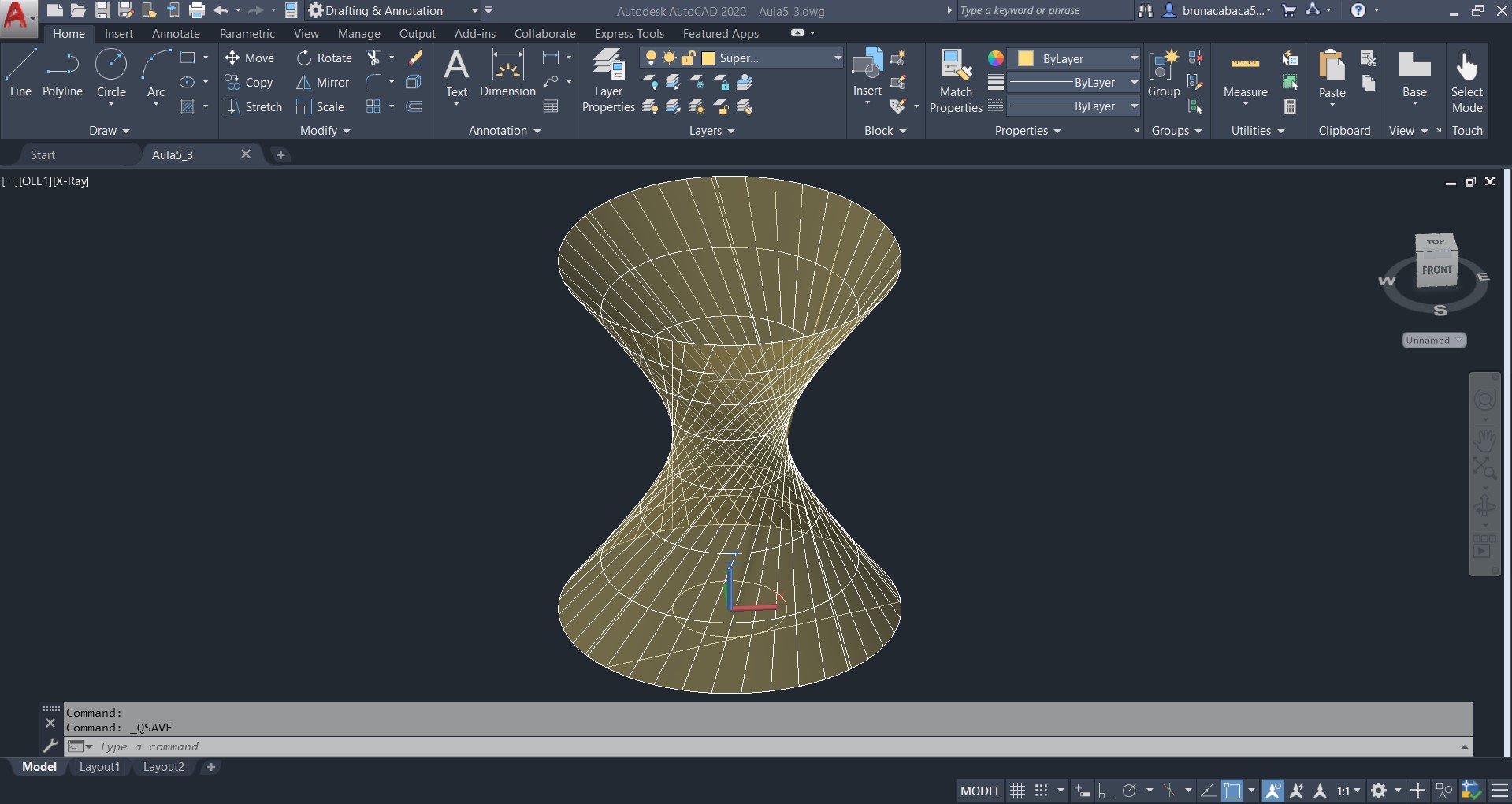Viewport: 1512px width, 804px height.
Task: Activate the Mirror command
Action: pyautogui.click(x=322, y=82)
